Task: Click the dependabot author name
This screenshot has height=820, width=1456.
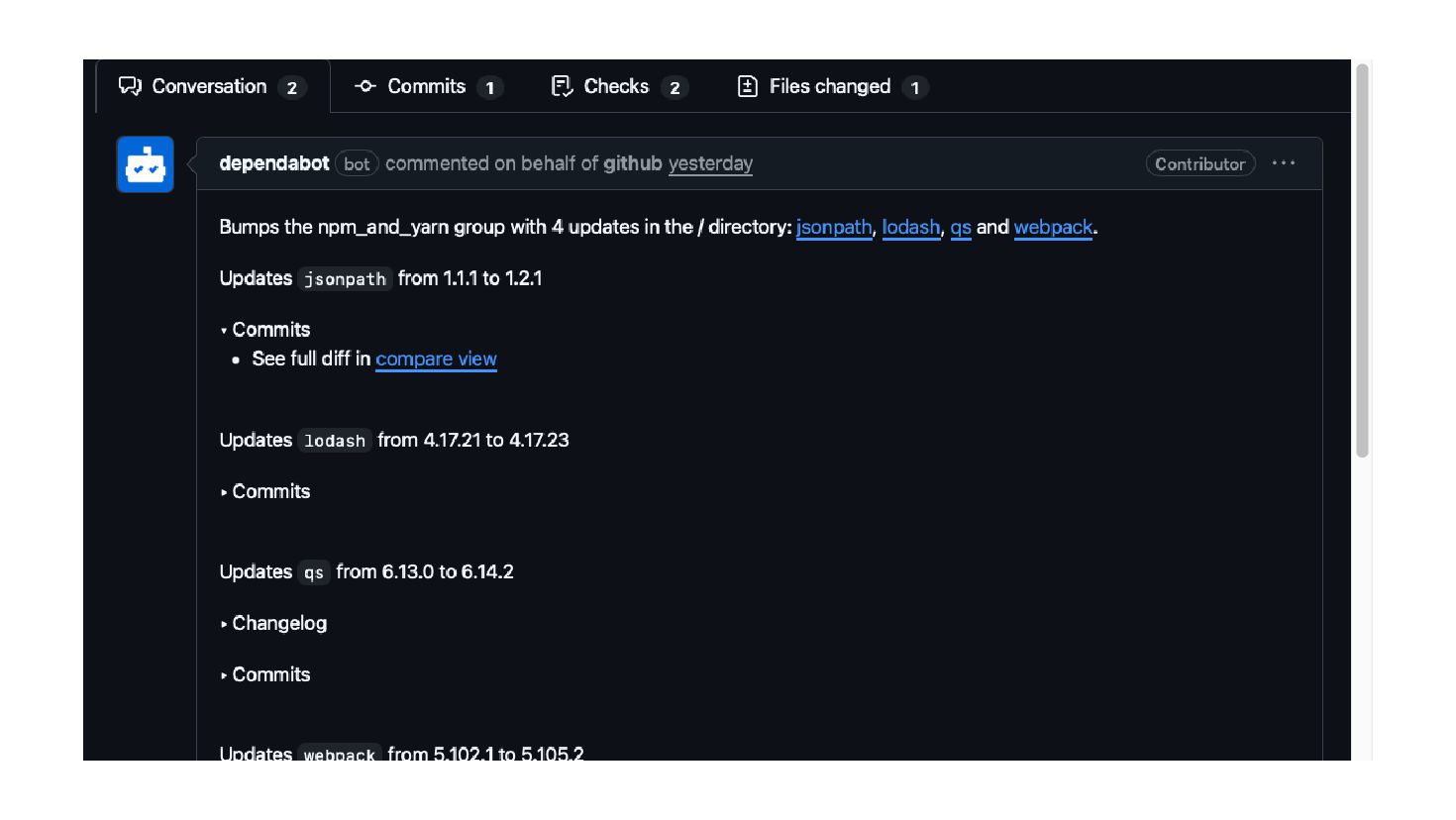Action: [274, 163]
